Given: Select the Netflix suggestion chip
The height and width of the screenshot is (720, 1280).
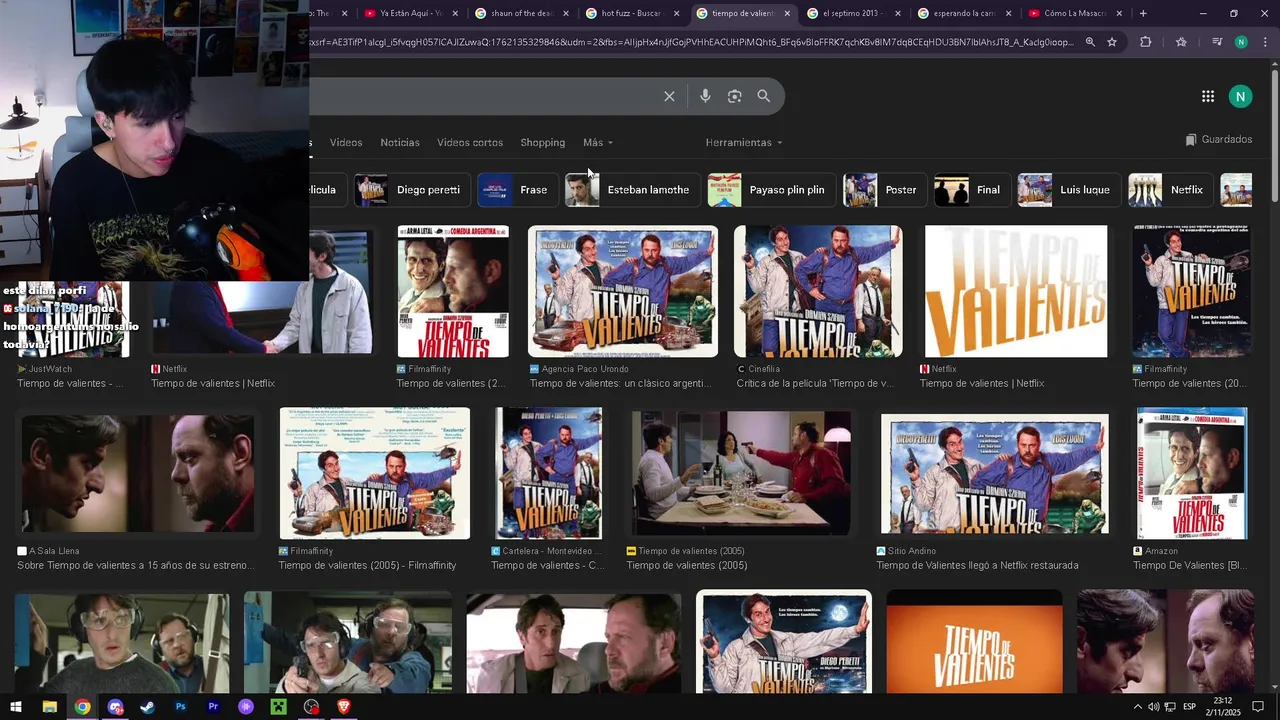Looking at the screenshot, I should click(1170, 190).
